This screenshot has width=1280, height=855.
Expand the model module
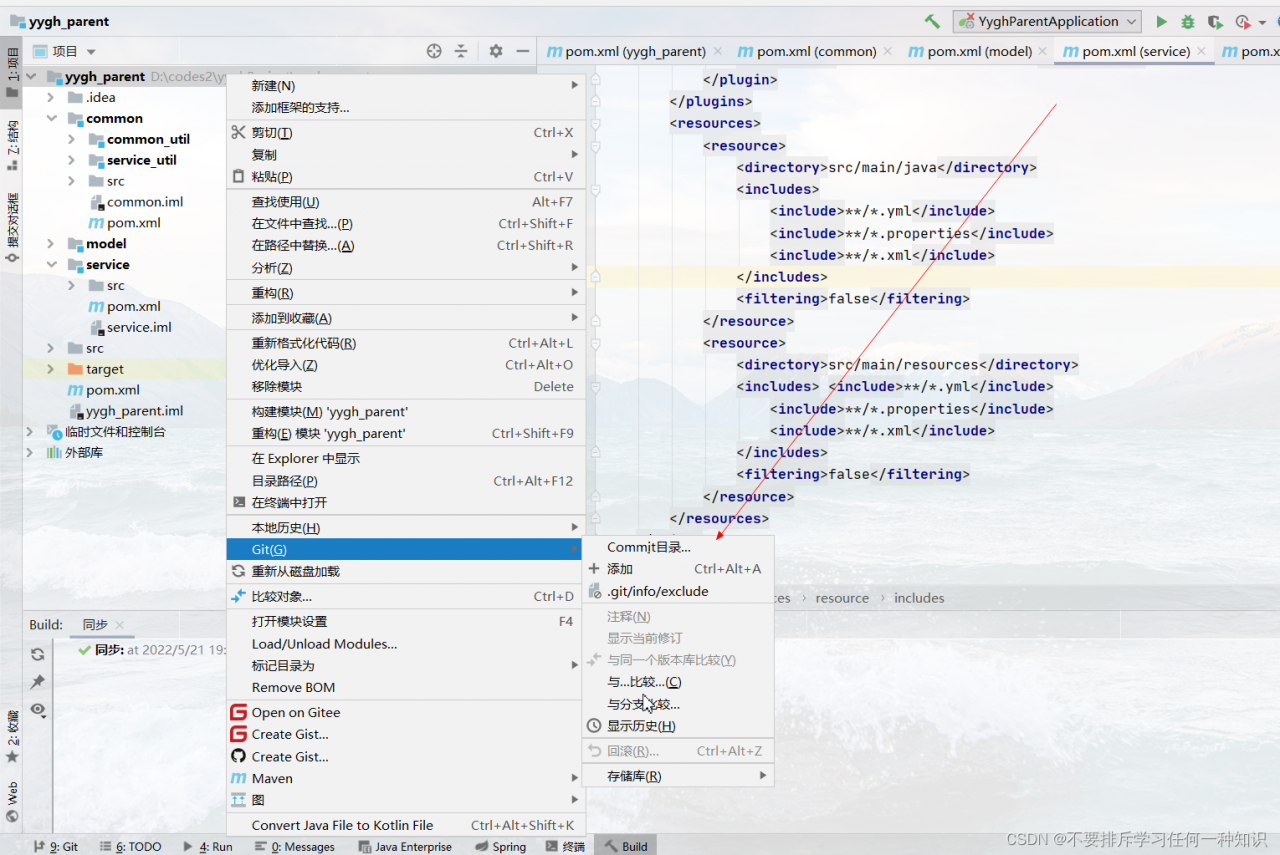click(51, 244)
